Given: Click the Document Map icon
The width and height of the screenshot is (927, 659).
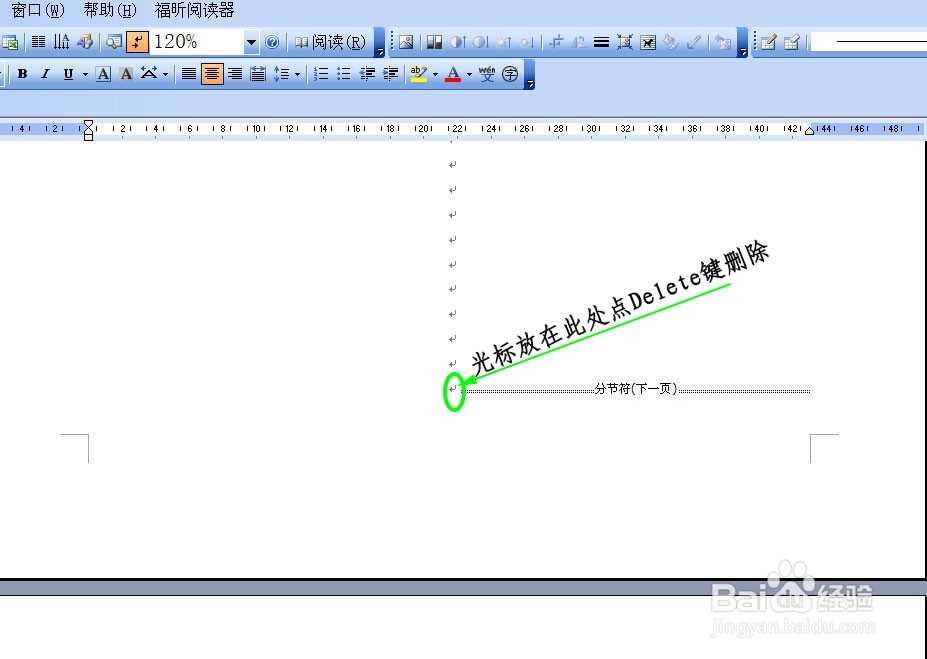Looking at the screenshot, I should pyautogui.click(x=114, y=42).
